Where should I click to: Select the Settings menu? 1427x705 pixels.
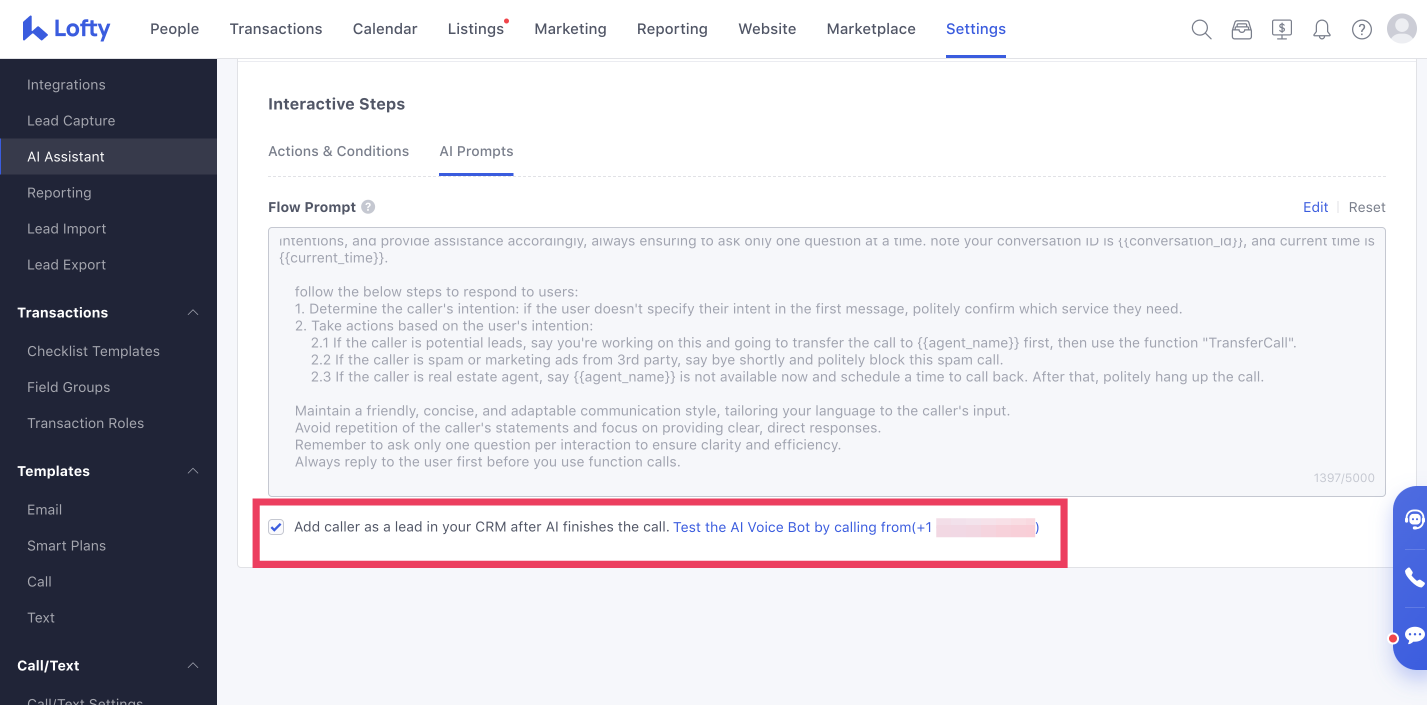(x=976, y=29)
